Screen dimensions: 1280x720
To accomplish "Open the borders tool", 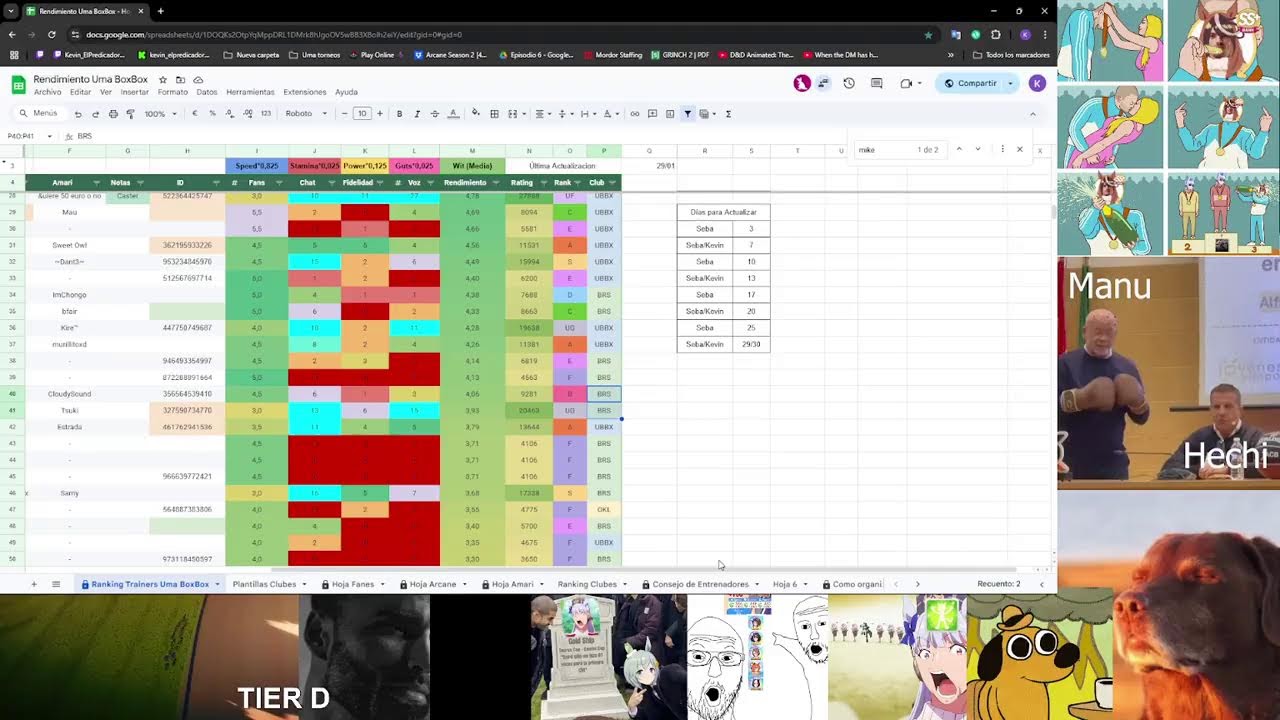I will tap(494, 114).
